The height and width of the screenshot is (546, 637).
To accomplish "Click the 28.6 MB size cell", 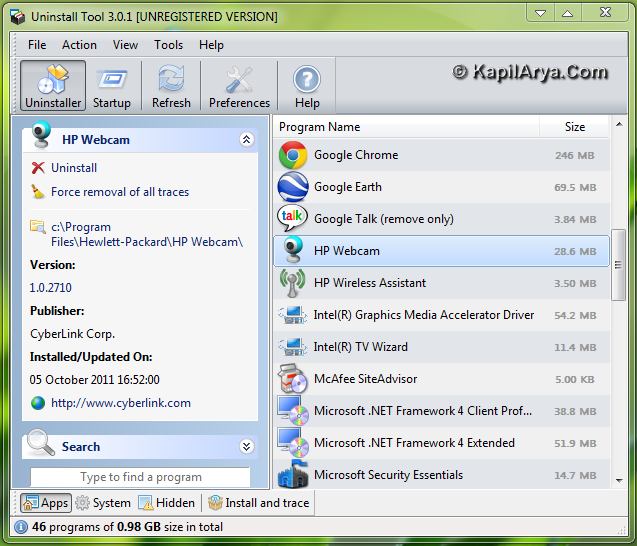I will tap(575, 251).
